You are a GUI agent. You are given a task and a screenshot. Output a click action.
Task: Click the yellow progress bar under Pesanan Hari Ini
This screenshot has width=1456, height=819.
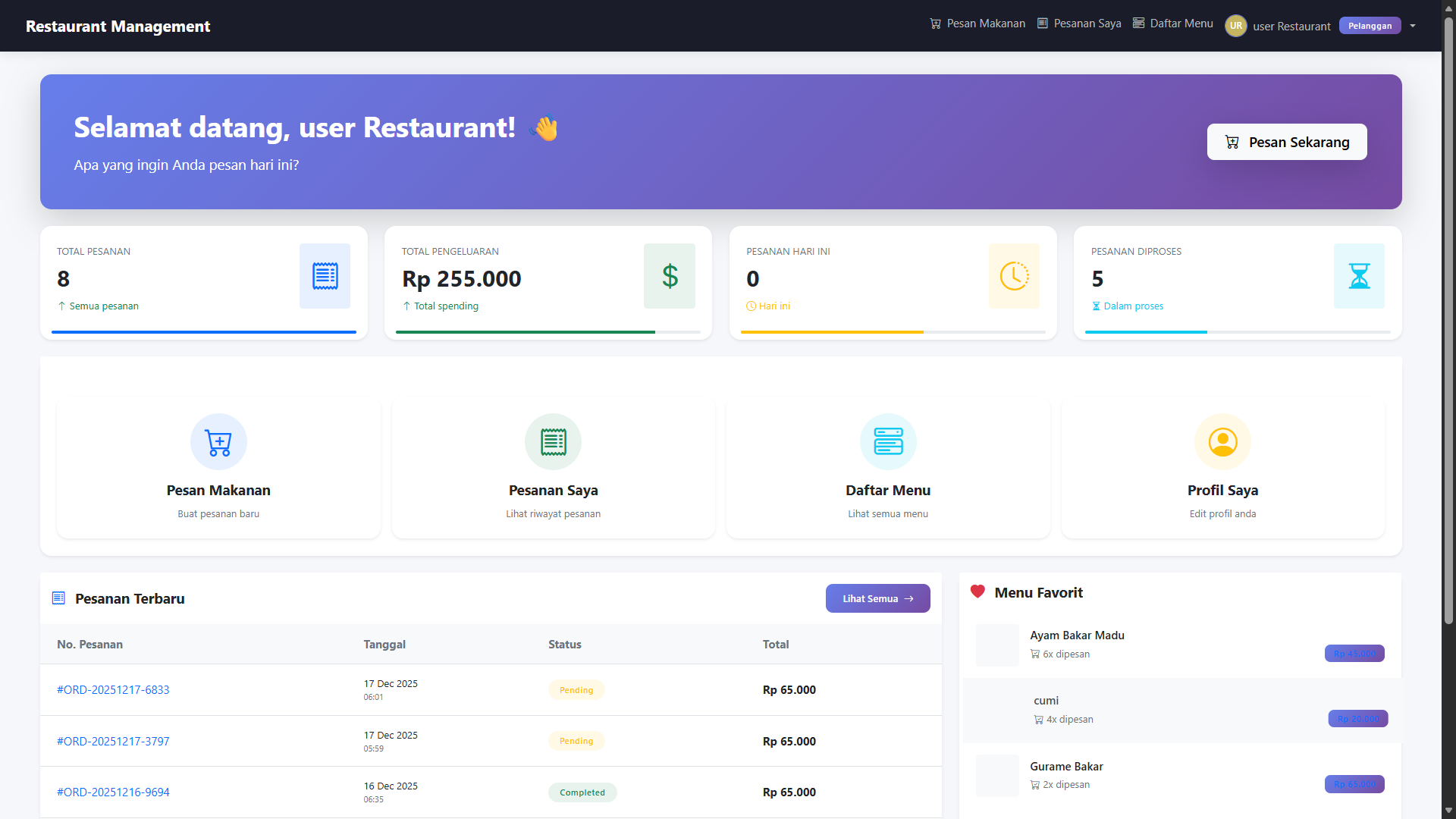(x=831, y=331)
